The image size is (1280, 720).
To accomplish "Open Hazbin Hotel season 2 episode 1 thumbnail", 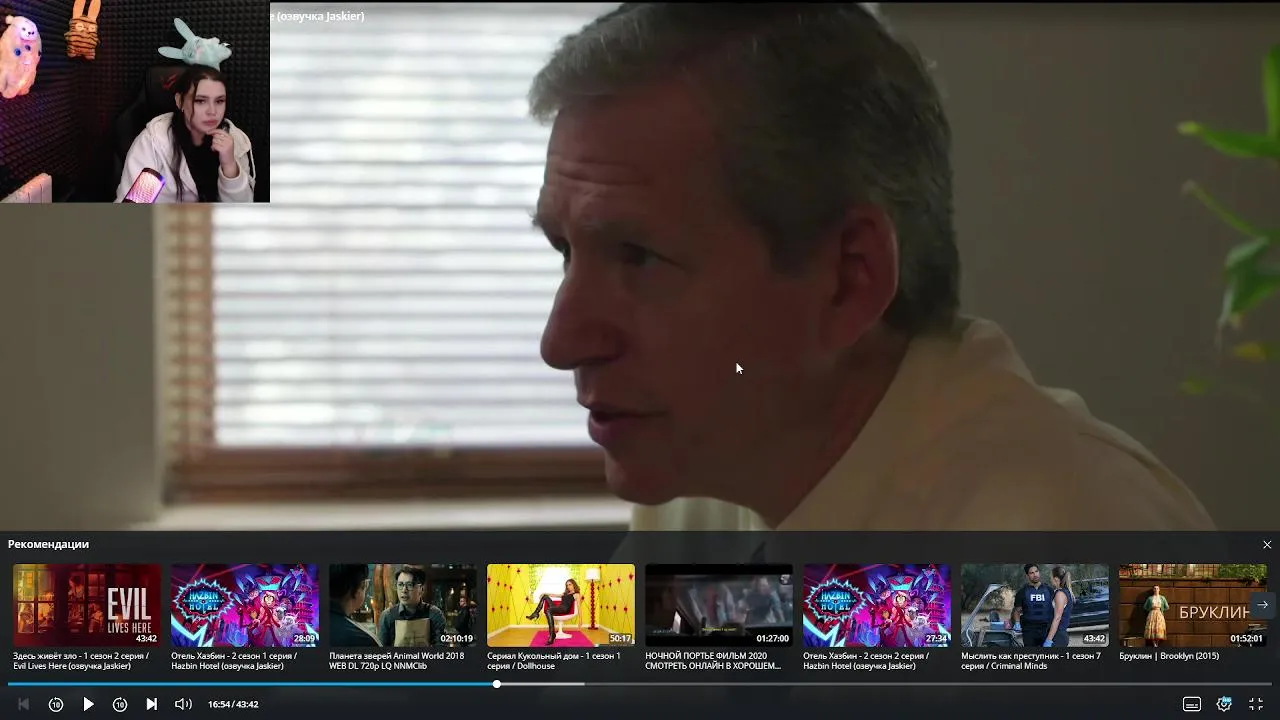I will point(245,605).
